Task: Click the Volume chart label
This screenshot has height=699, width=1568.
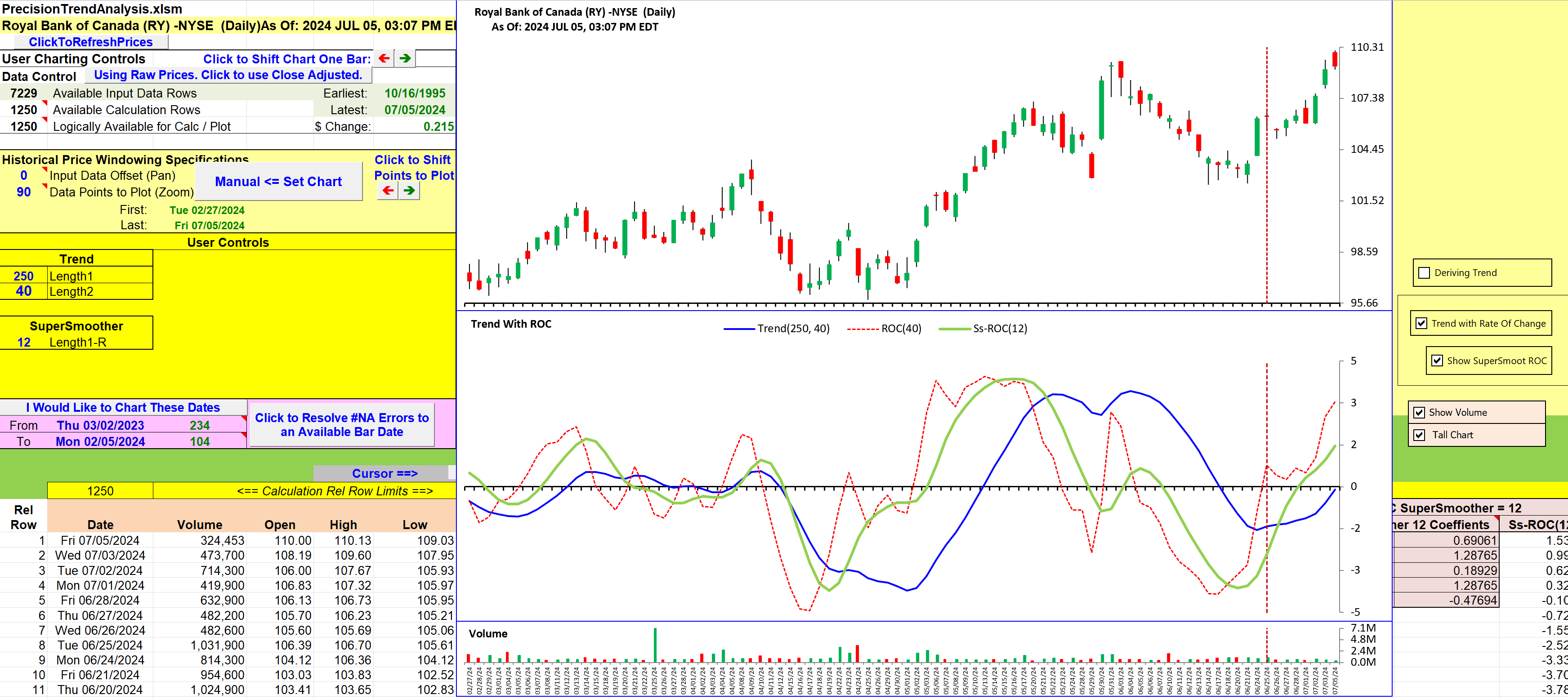Action: click(x=487, y=633)
